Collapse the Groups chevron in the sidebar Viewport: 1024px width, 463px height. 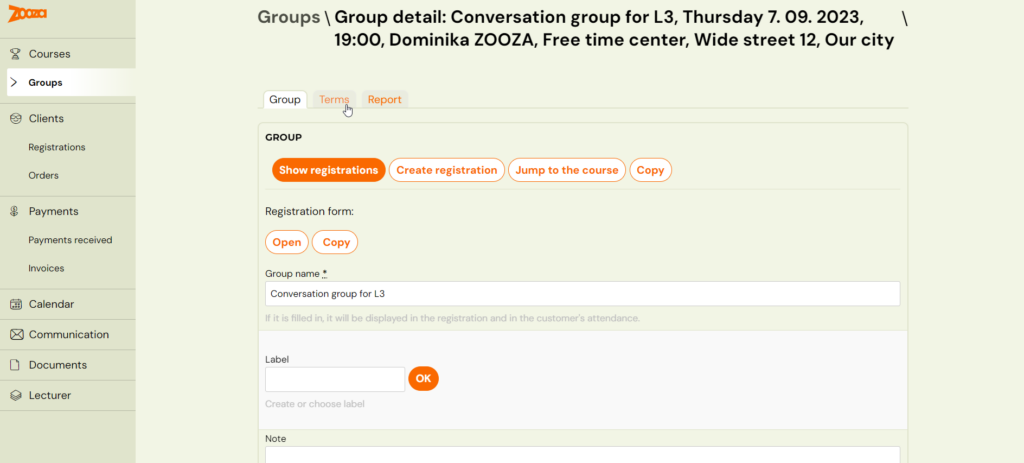click(14, 83)
